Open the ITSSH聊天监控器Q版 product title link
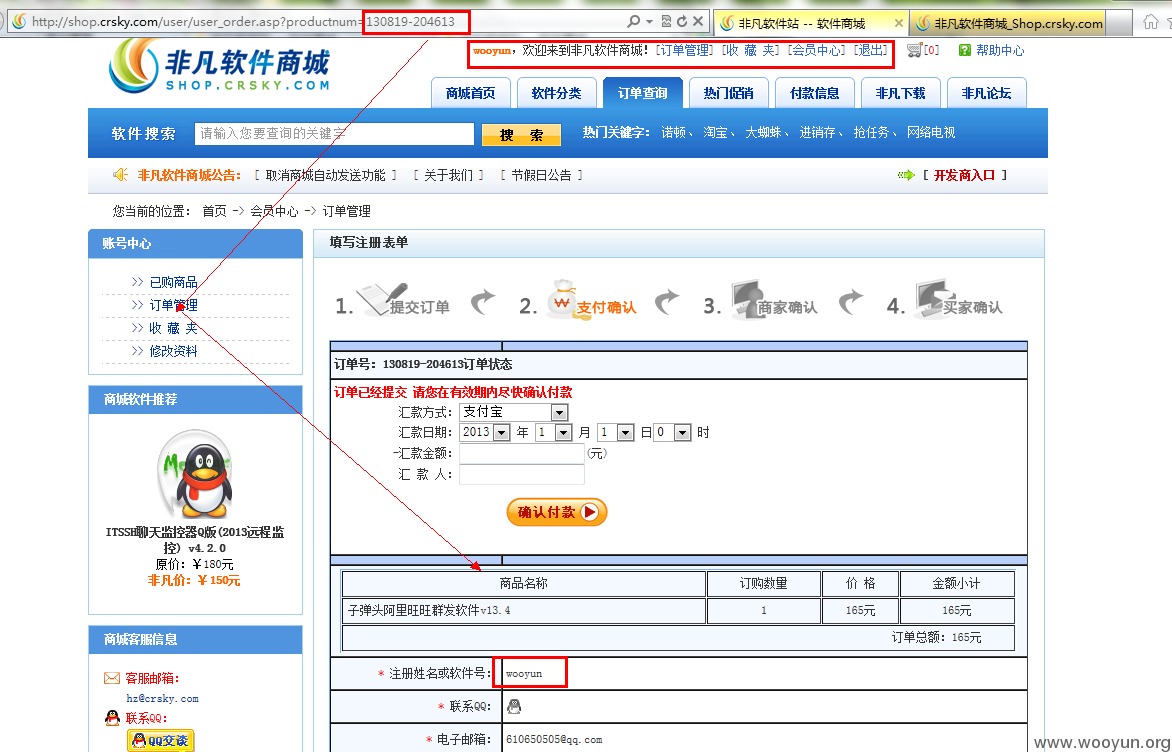Screen dimensions: 1172x752 click(x=195, y=540)
